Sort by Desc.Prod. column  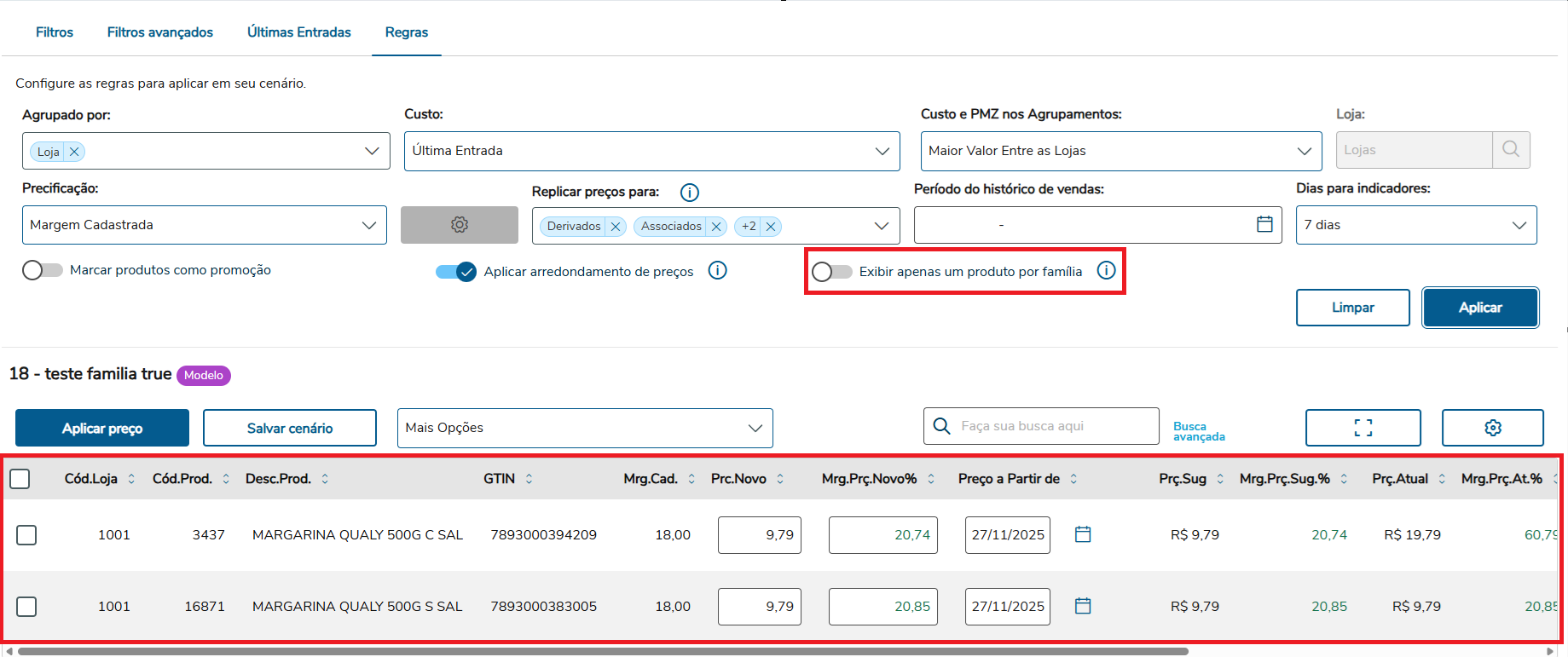click(x=325, y=479)
